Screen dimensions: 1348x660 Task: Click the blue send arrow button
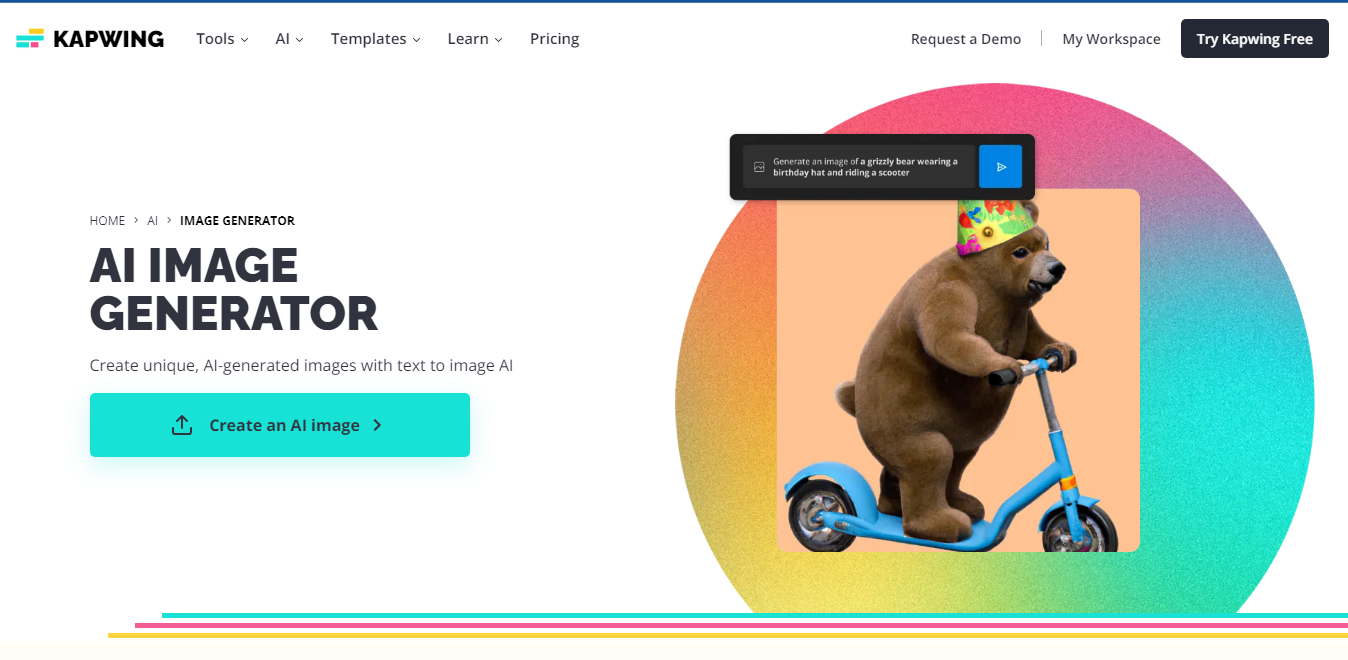pyautogui.click(x=1000, y=167)
